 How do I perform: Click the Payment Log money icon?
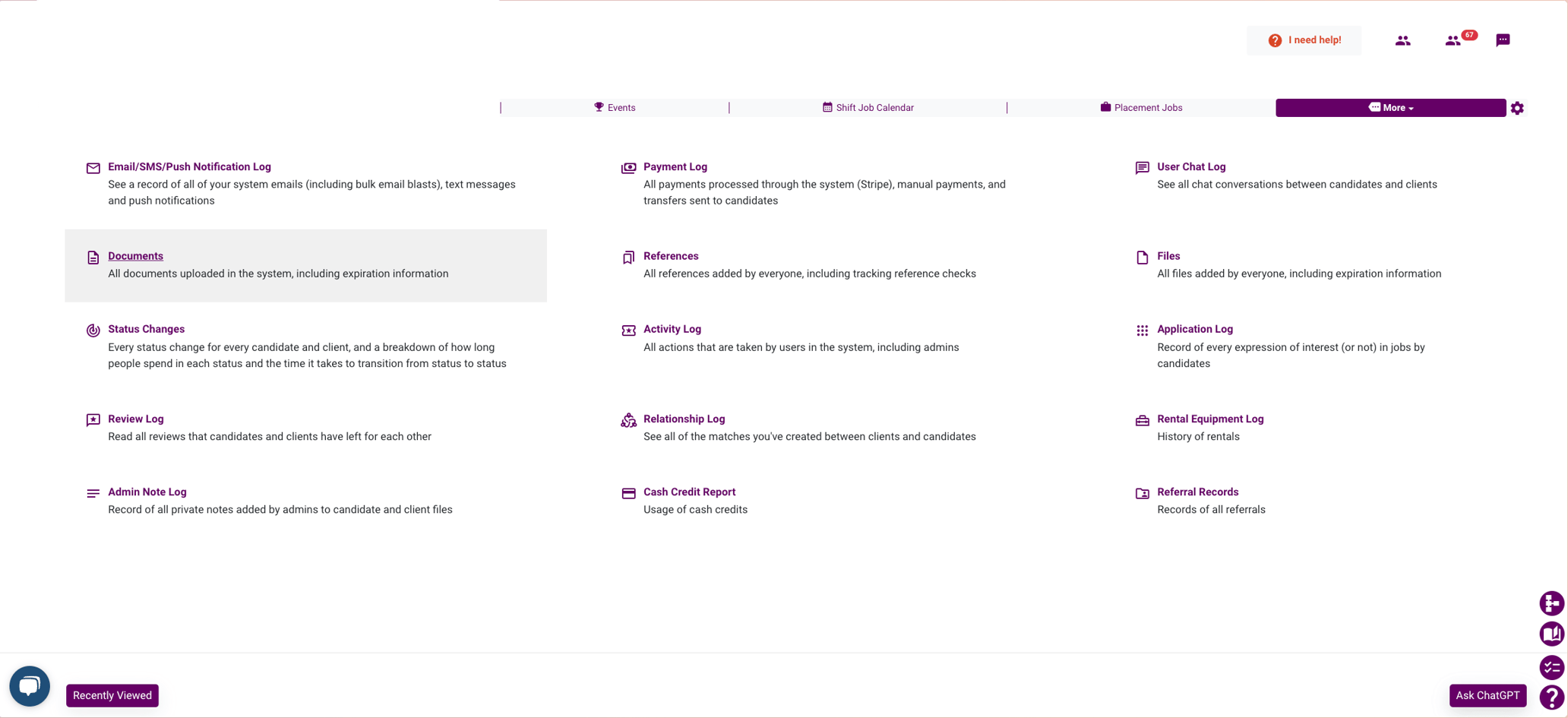coord(628,168)
